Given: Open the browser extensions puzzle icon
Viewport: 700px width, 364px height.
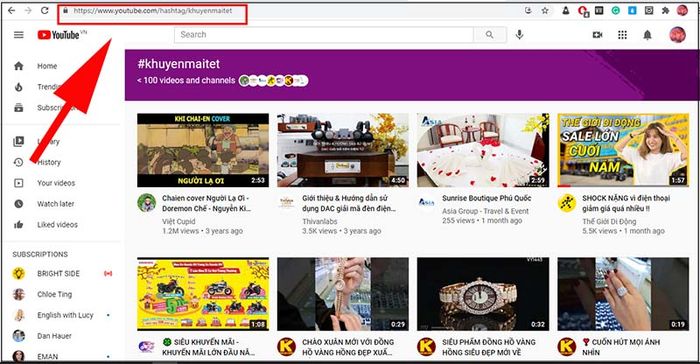Looking at the screenshot, I should coord(666,10).
